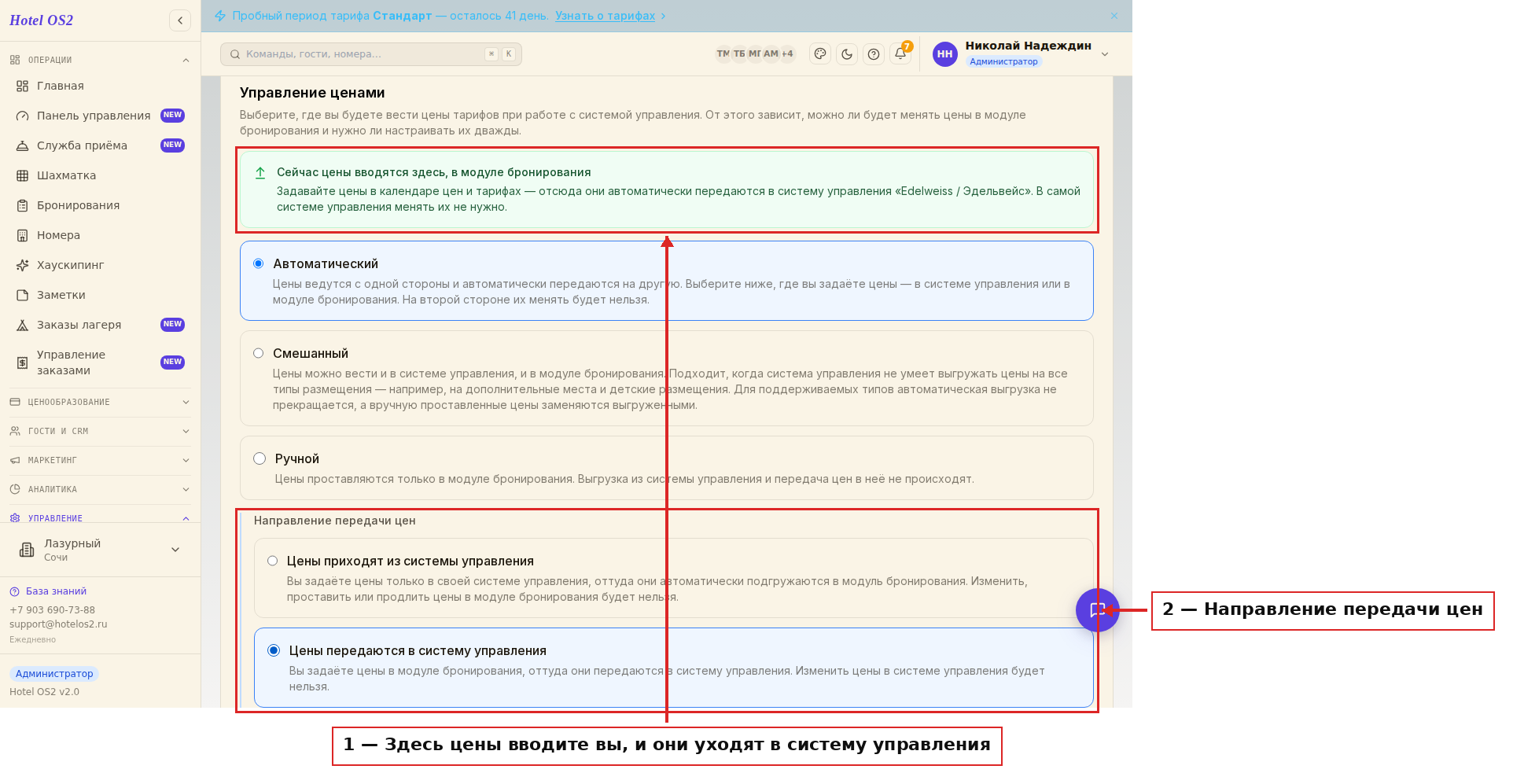
Task: Open the Главная dashboard page
Action: [100, 86]
